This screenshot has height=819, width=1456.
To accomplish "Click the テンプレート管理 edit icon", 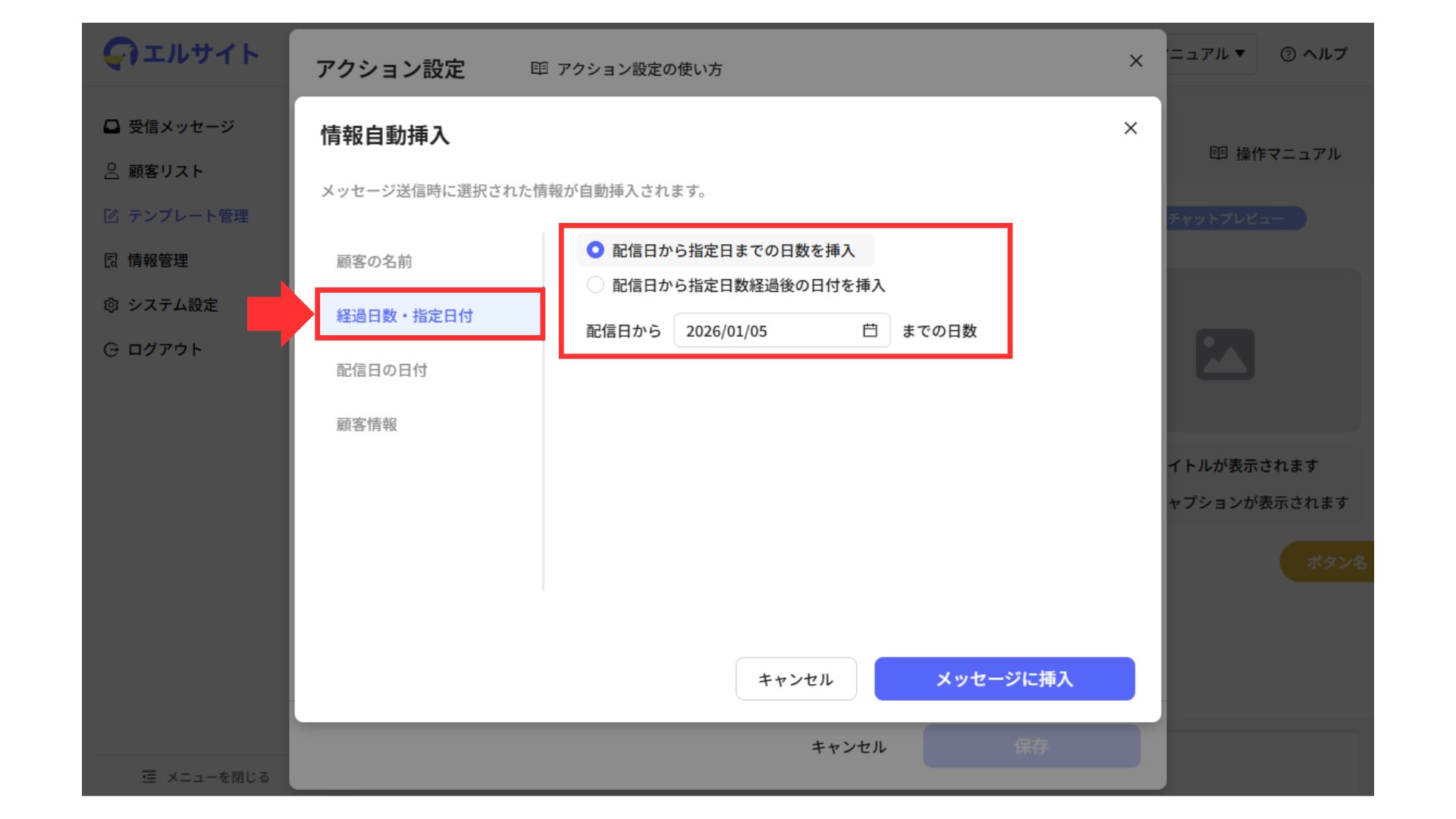I will (111, 216).
